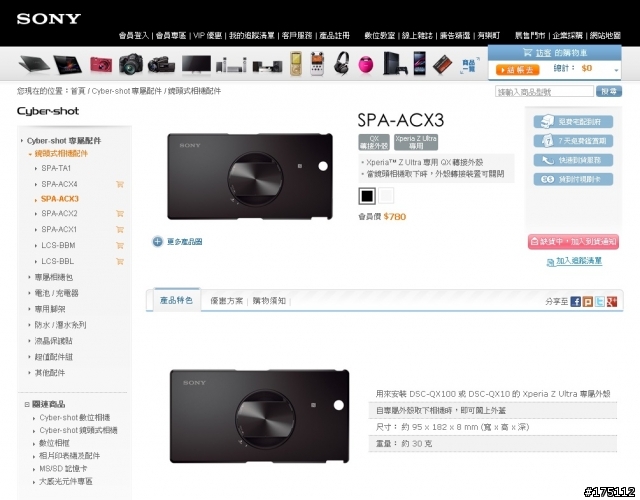The height and width of the screenshot is (500, 640).
Task: Switch to the 購物須知 tab
Action: [x=269, y=301]
